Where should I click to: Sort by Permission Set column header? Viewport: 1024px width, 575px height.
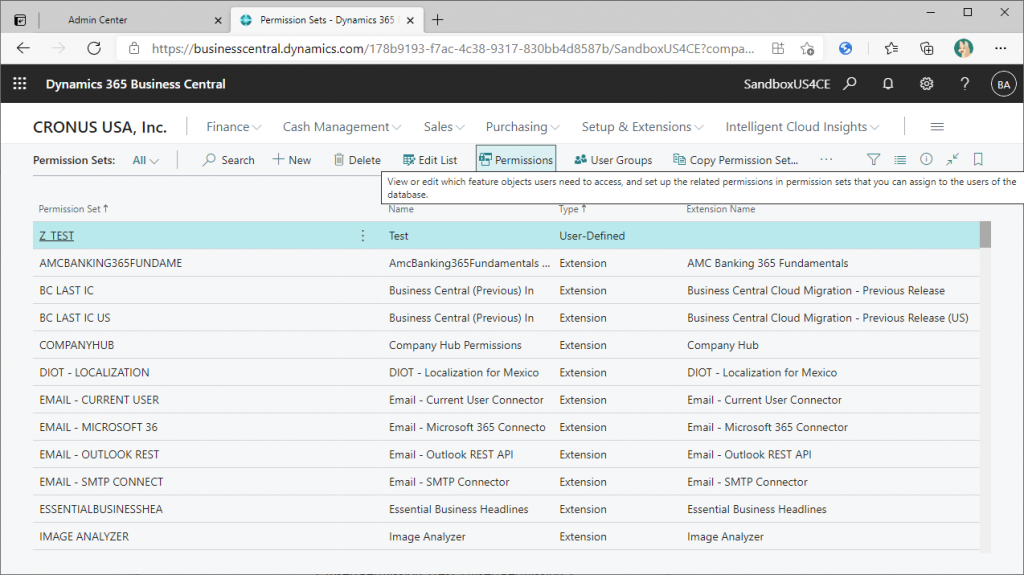[73, 209]
